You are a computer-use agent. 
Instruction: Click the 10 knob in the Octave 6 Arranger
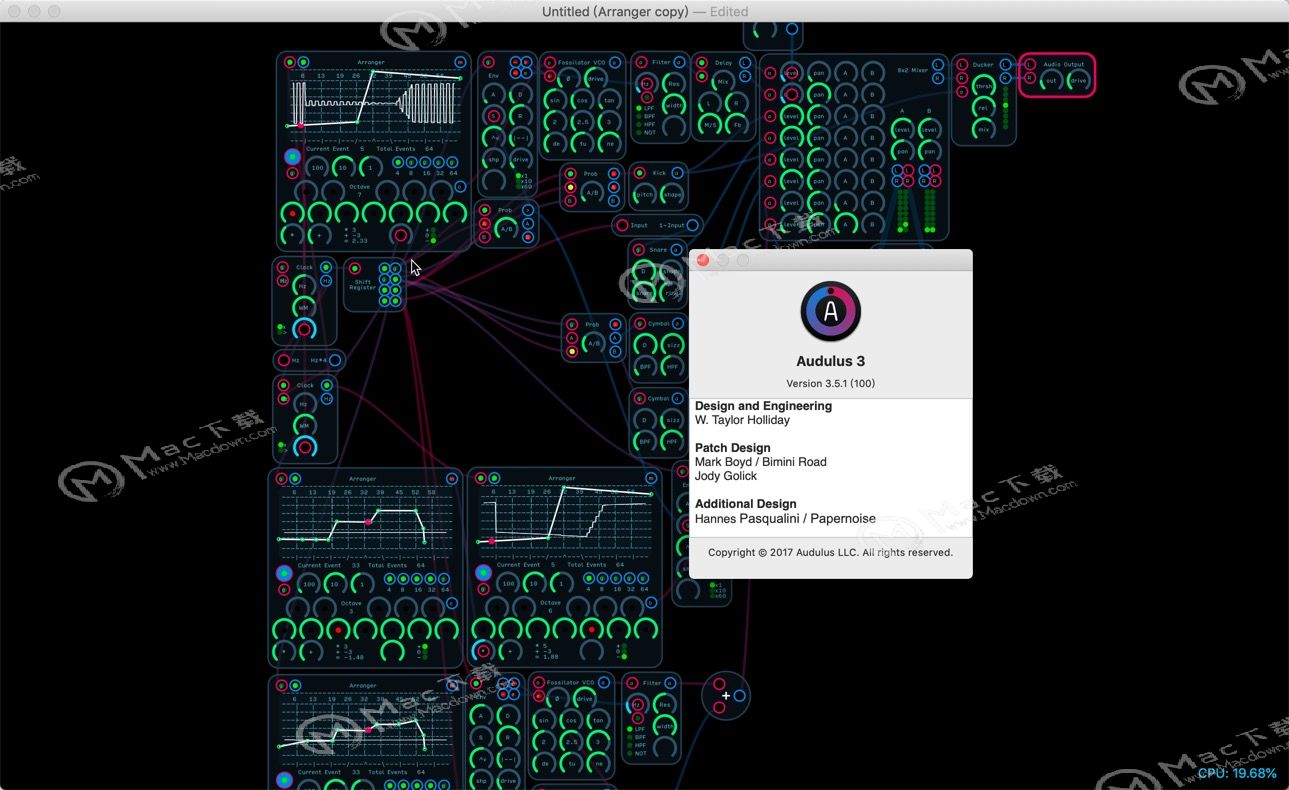tap(535, 583)
